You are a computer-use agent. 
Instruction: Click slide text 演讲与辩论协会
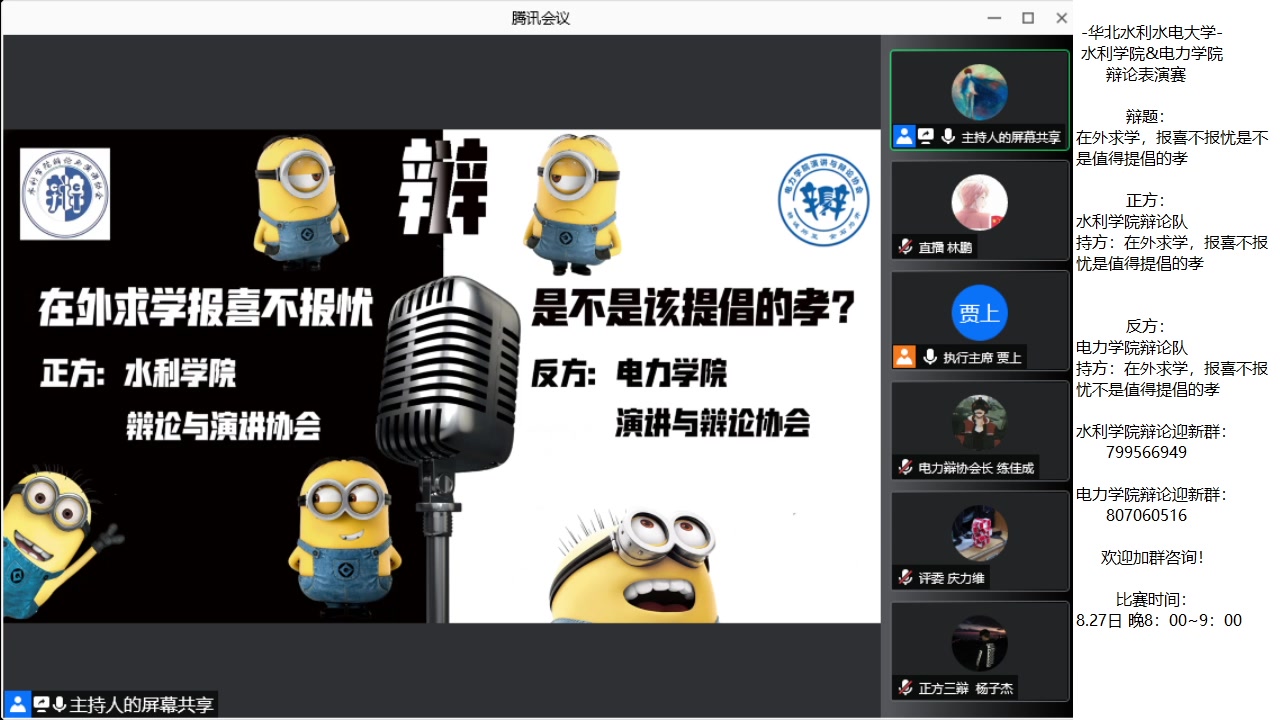pos(712,424)
